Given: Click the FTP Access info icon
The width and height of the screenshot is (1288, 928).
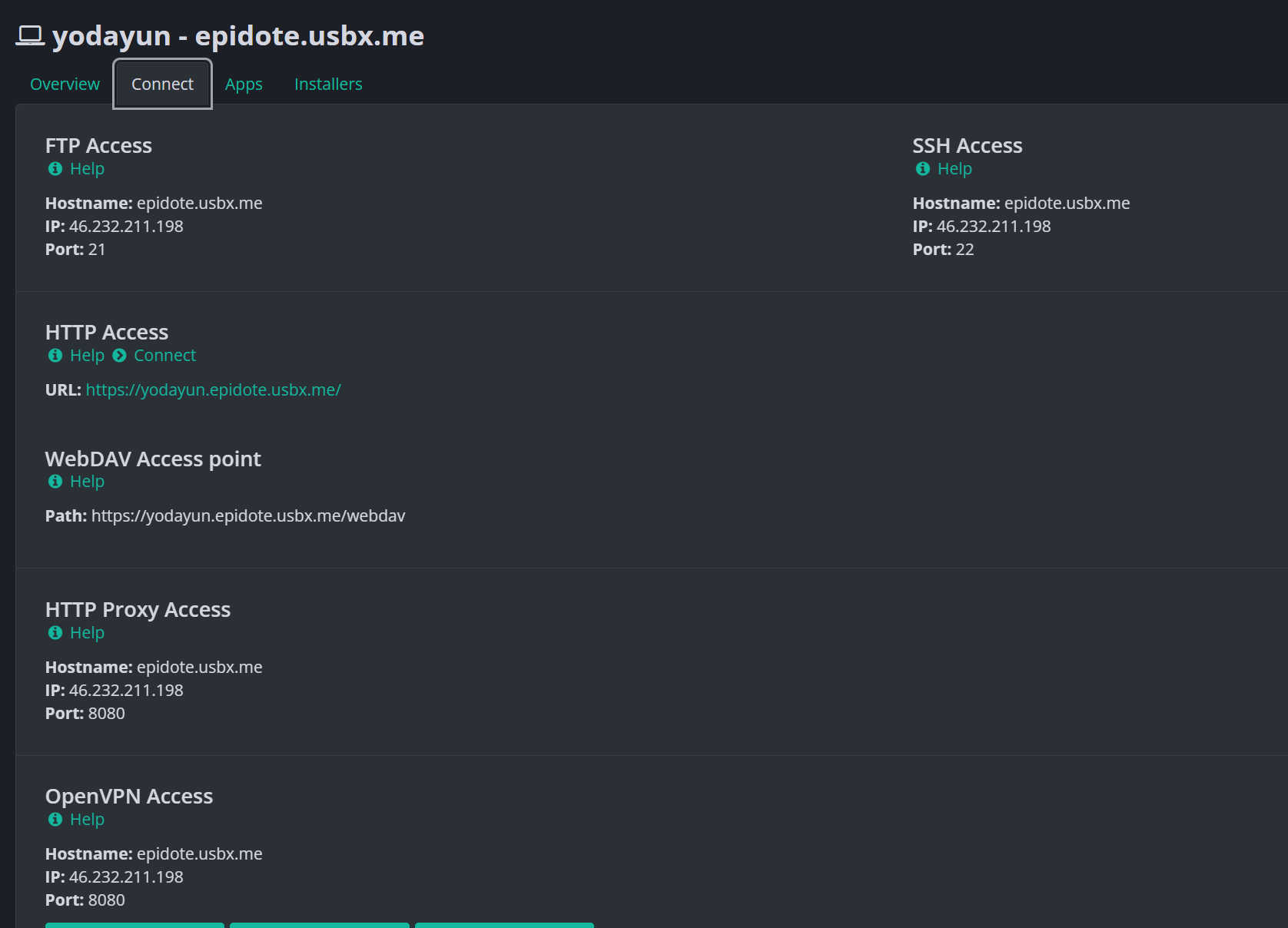Looking at the screenshot, I should point(55,168).
